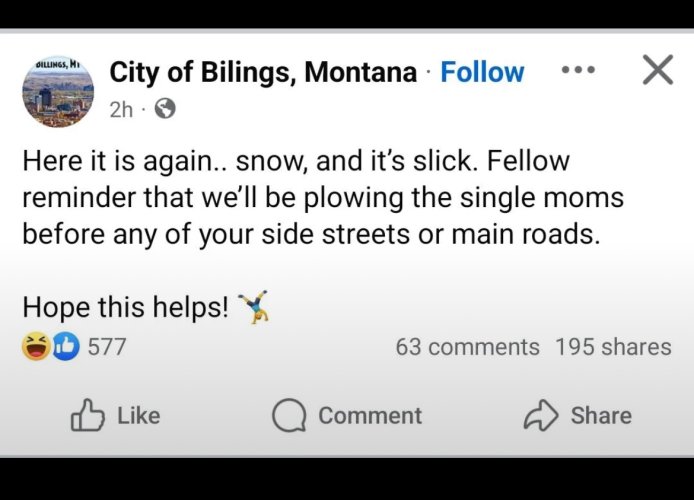The height and width of the screenshot is (500, 694).
Task: Click the cartwheel emoji in the post
Action: [254, 307]
